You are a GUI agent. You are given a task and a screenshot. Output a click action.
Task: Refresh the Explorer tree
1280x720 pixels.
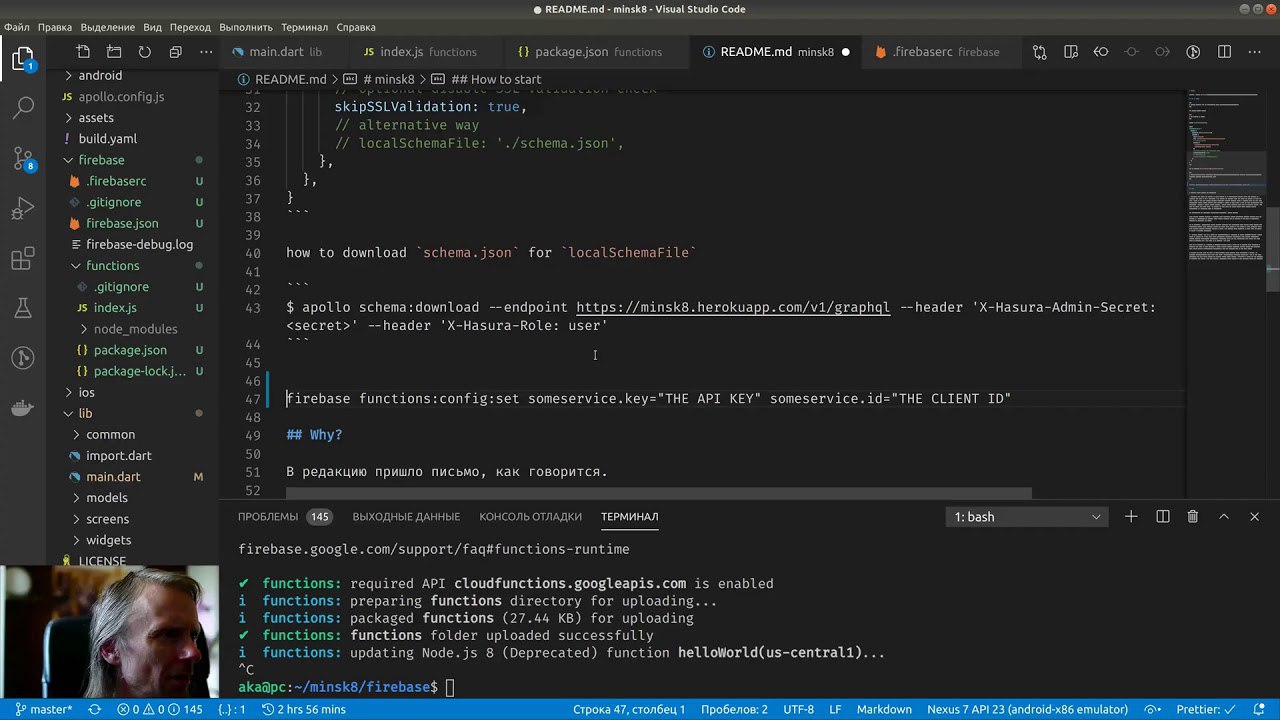(x=145, y=52)
